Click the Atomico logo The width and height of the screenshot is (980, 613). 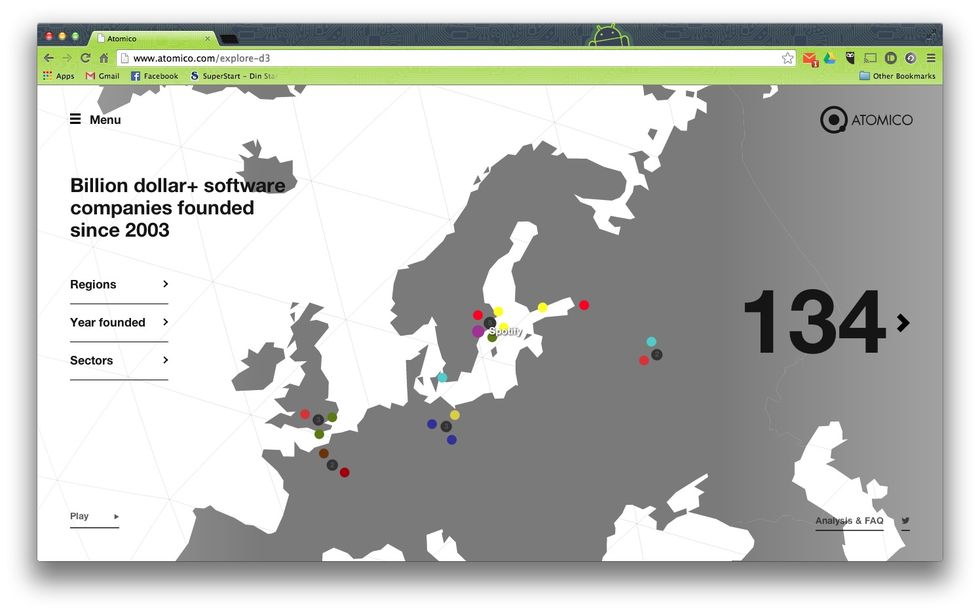tap(866, 120)
